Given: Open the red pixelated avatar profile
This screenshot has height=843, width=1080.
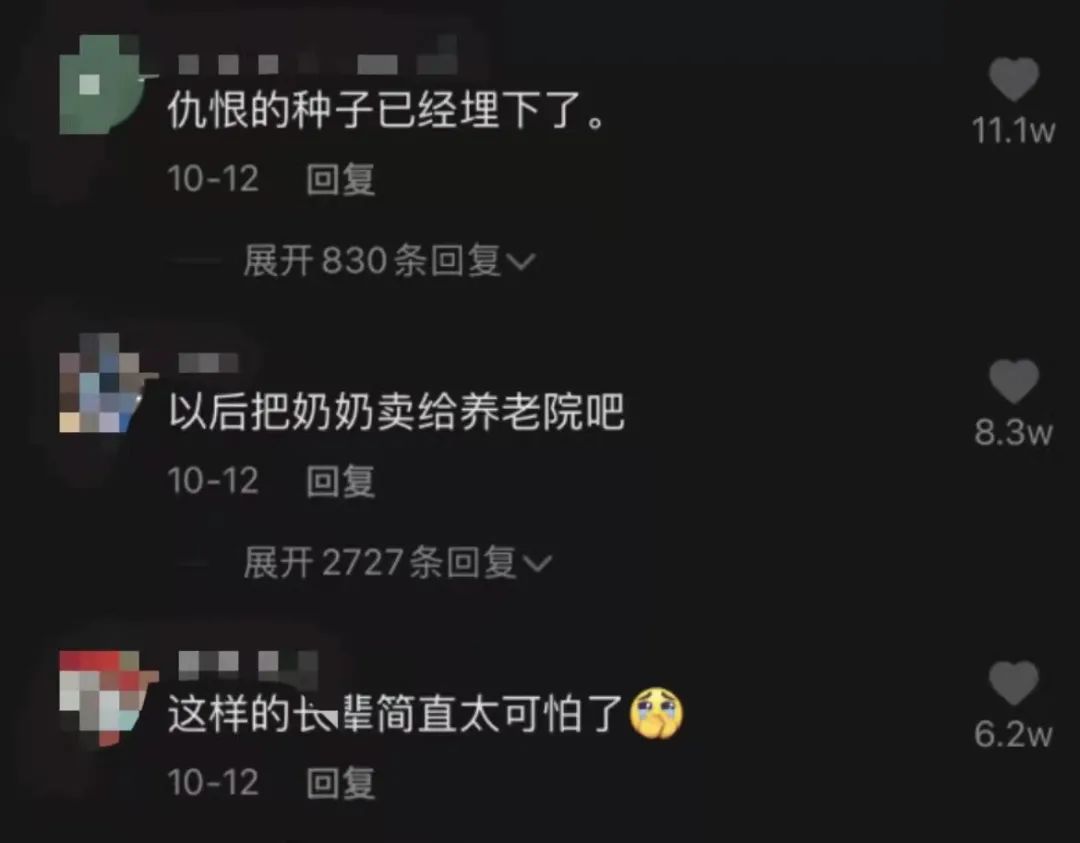Looking at the screenshot, I should (103, 698).
